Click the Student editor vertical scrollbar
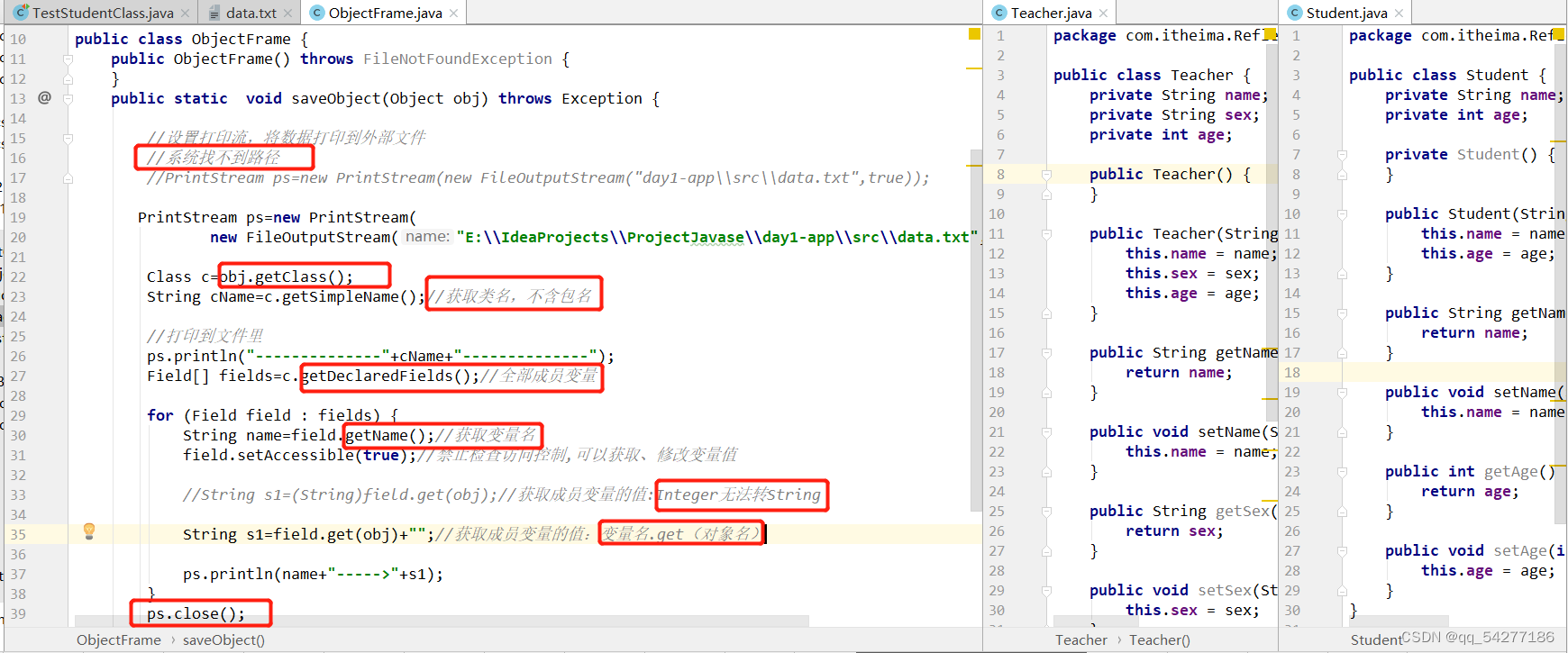 (1561, 282)
